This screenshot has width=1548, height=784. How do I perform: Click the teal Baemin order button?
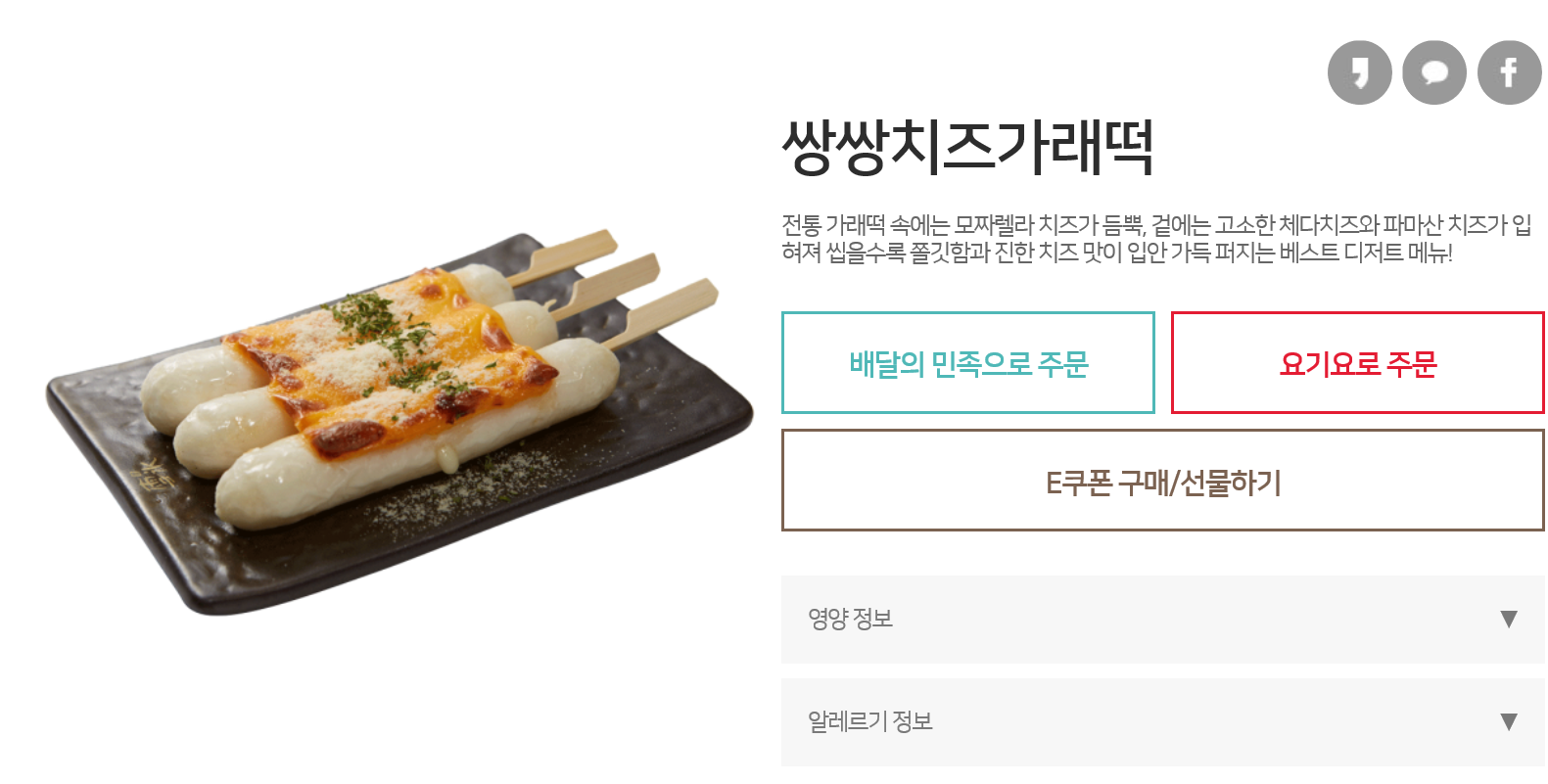968,361
